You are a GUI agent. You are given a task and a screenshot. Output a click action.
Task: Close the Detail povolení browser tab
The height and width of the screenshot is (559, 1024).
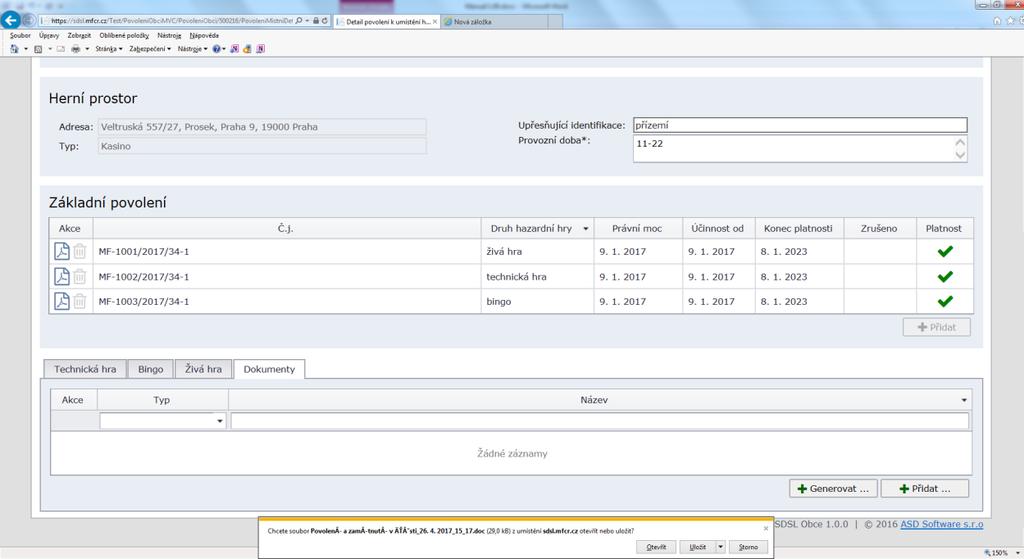pos(435,22)
